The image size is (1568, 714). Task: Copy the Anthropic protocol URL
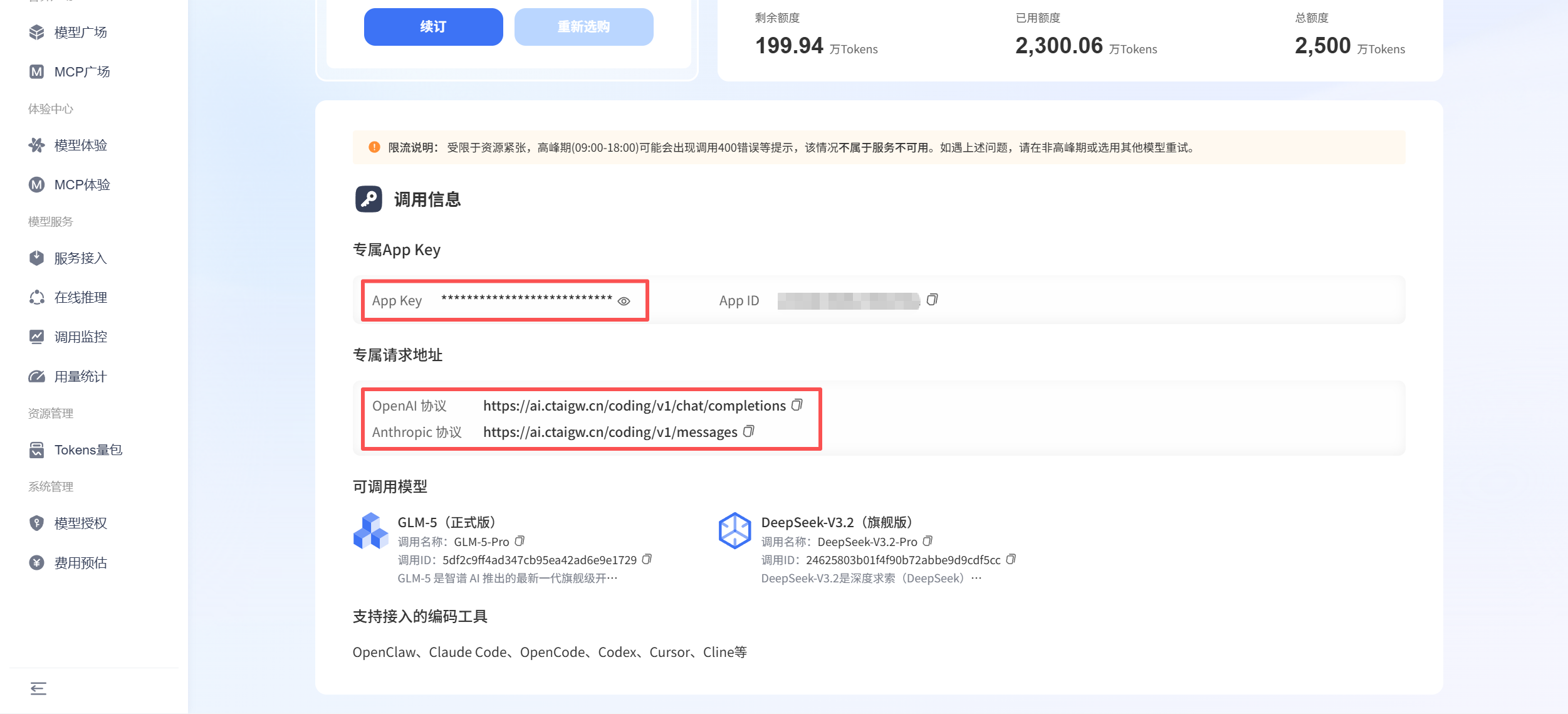[749, 431]
